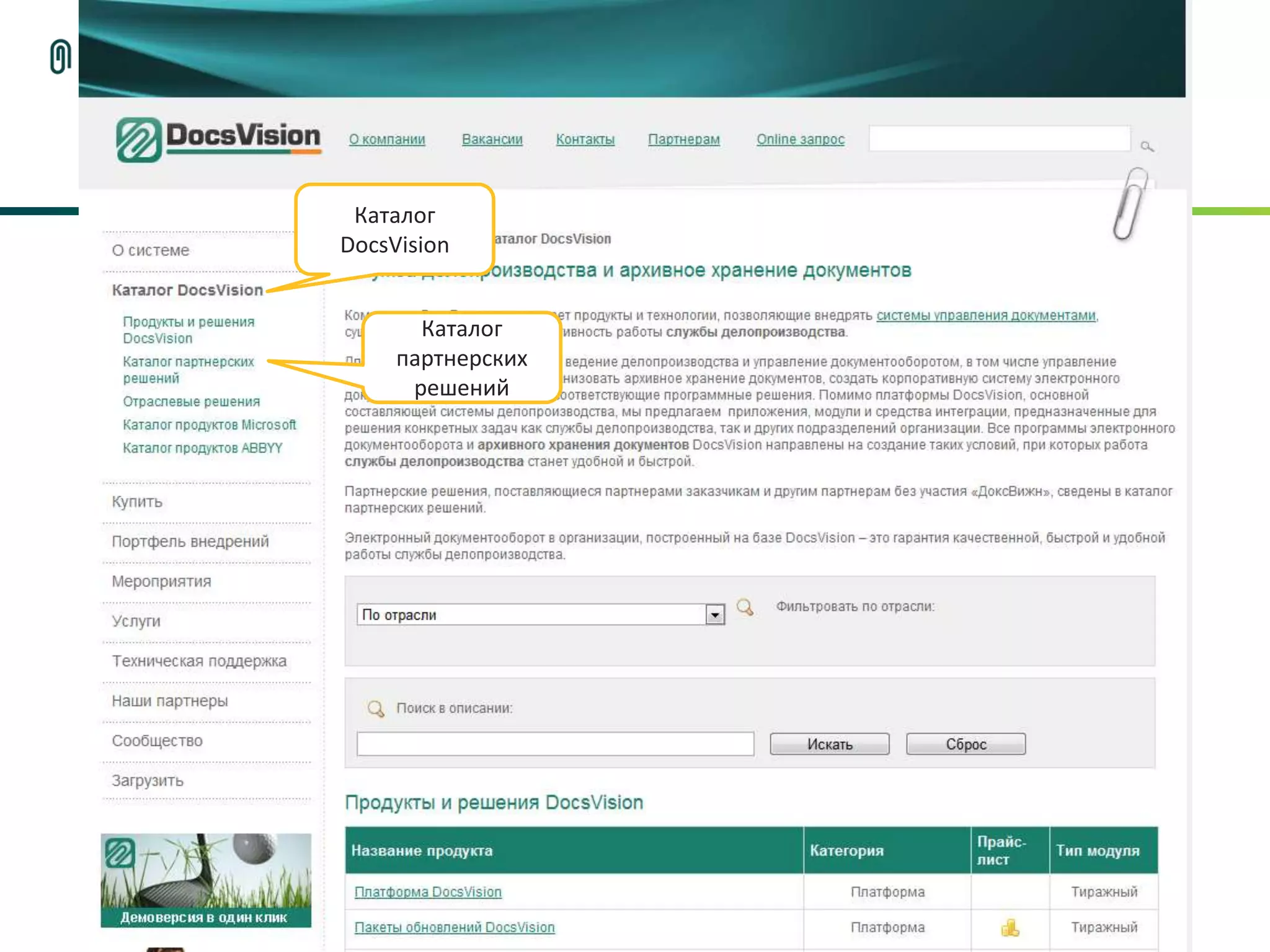Click the Прайс-лист column header

(x=1010, y=850)
